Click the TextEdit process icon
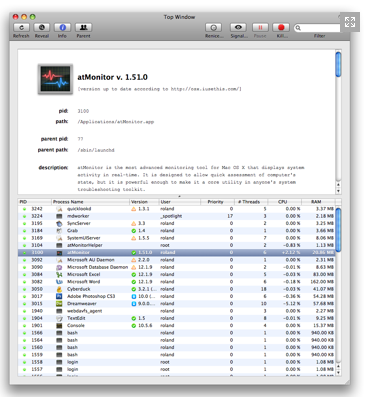Viewport: 370px width, 397px height. coord(59,318)
